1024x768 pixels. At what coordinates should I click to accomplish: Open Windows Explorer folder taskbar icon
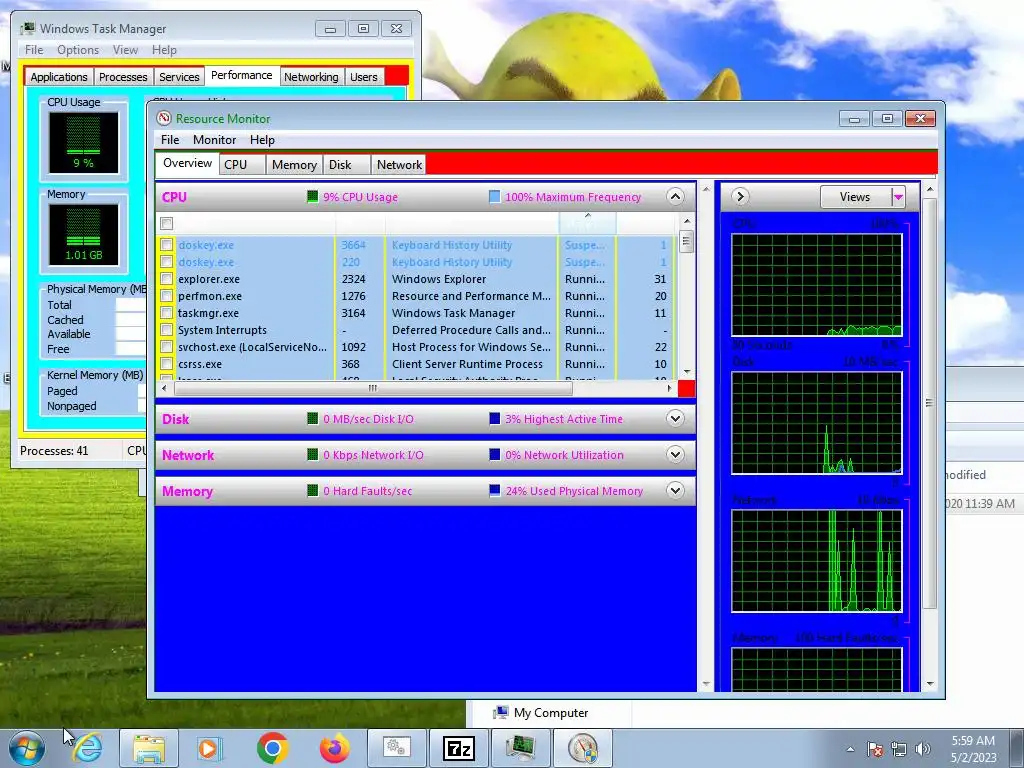coord(148,748)
